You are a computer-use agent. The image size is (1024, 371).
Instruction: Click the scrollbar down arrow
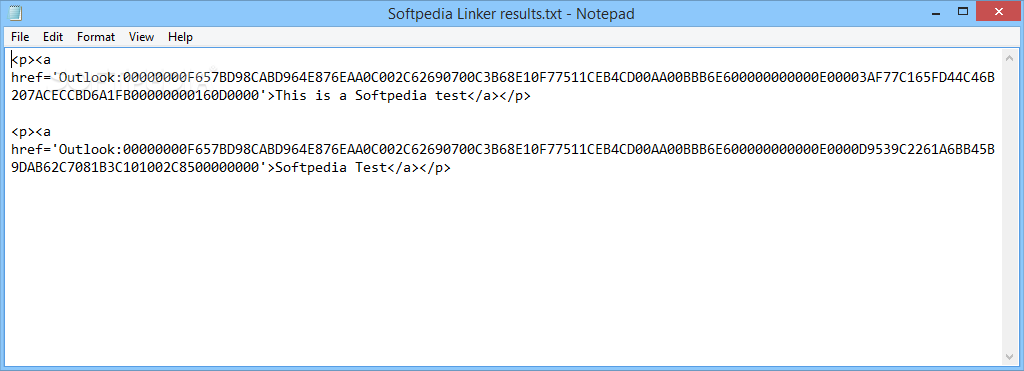[1010, 357]
